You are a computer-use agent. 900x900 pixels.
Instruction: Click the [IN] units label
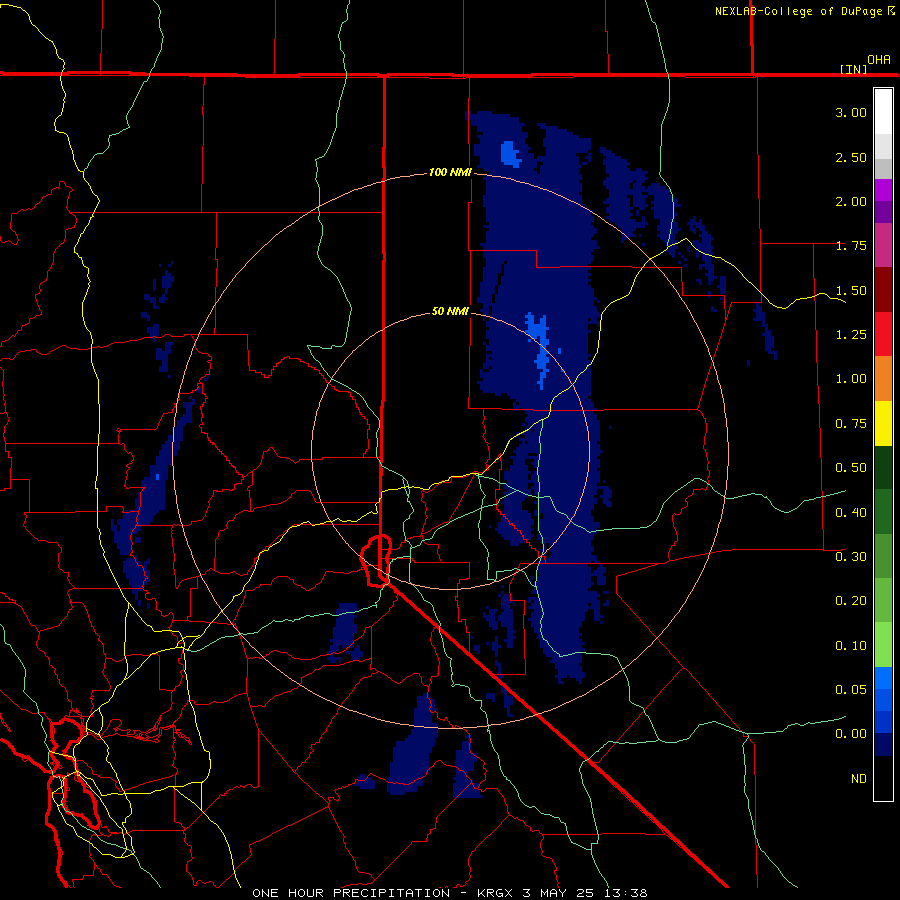(x=853, y=69)
